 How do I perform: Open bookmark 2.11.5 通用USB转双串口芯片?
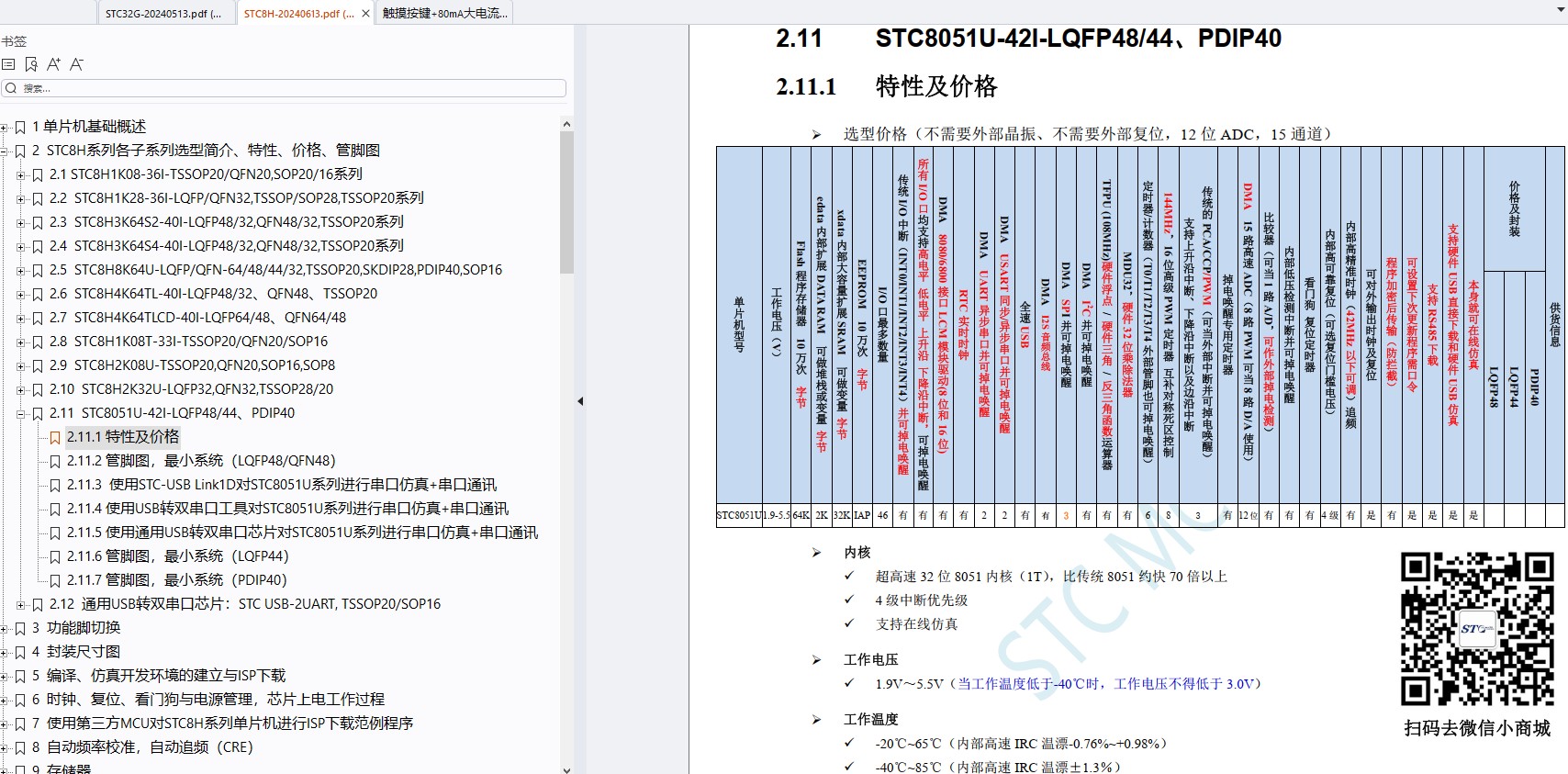pos(302,533)
